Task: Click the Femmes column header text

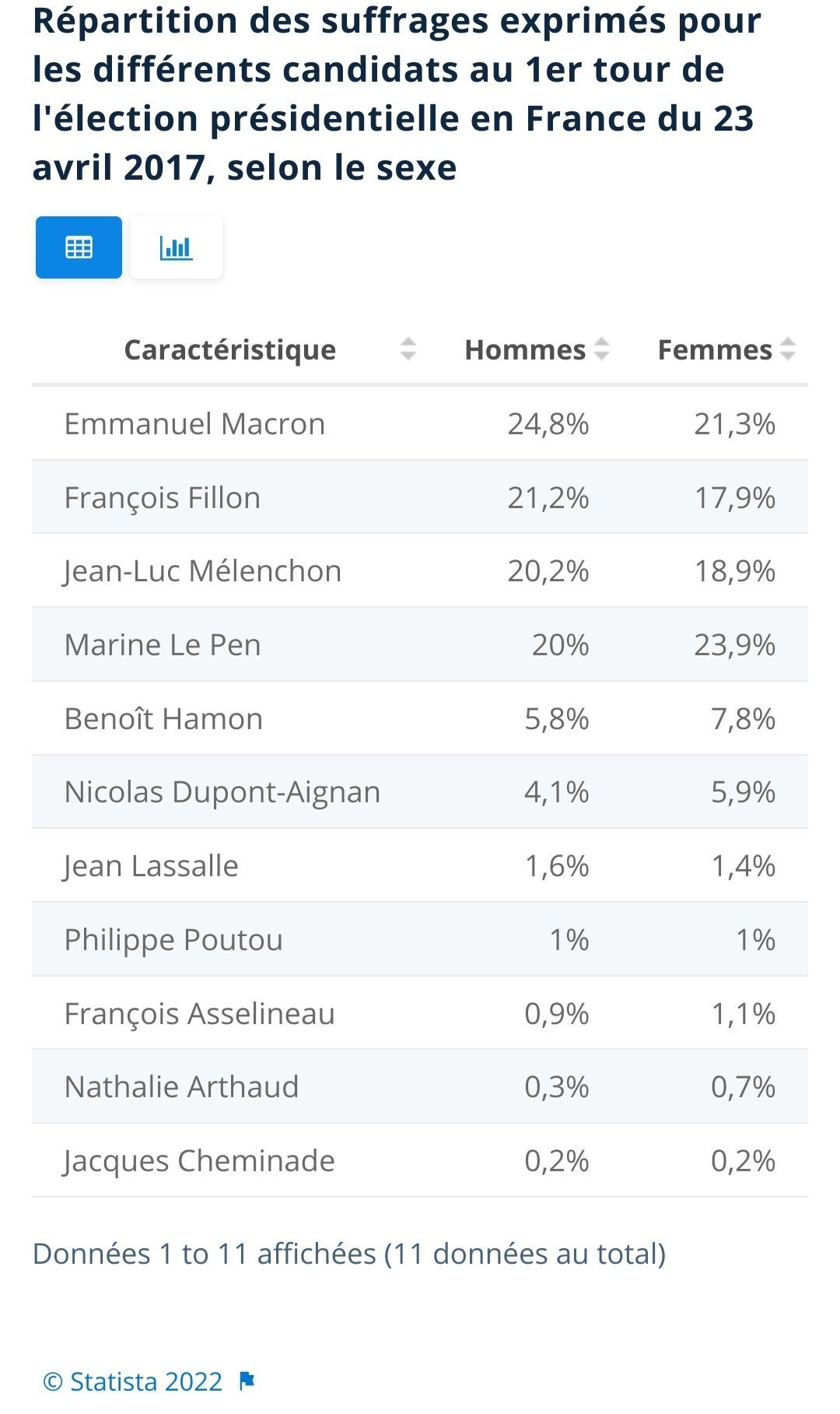Action: point(715,349)
